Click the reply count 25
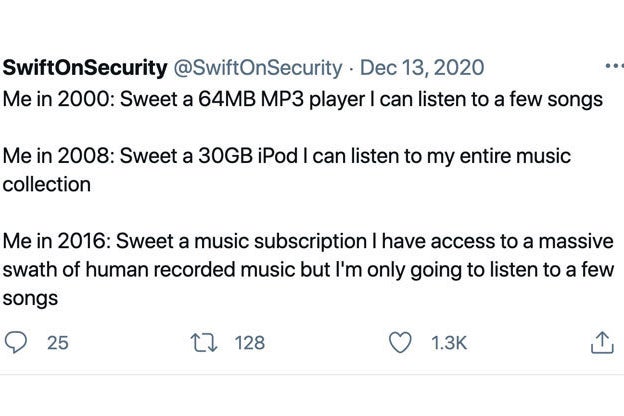The image size is (624, 416). [58, 343]
